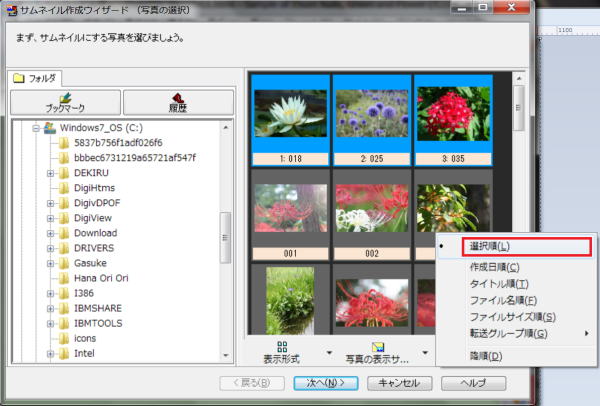The height and width of the screenshot is (406, 600).
Task: Expand the IBMSHARE folder node
Action: pos(50,308)
